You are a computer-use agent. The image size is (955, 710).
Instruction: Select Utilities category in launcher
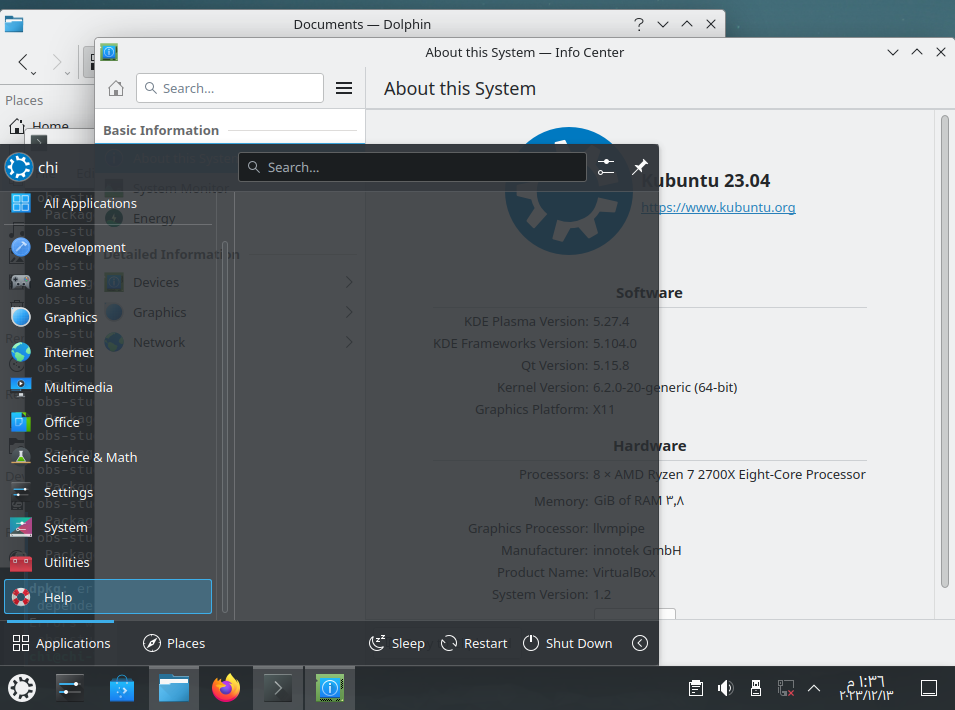[x=108, y=562]
